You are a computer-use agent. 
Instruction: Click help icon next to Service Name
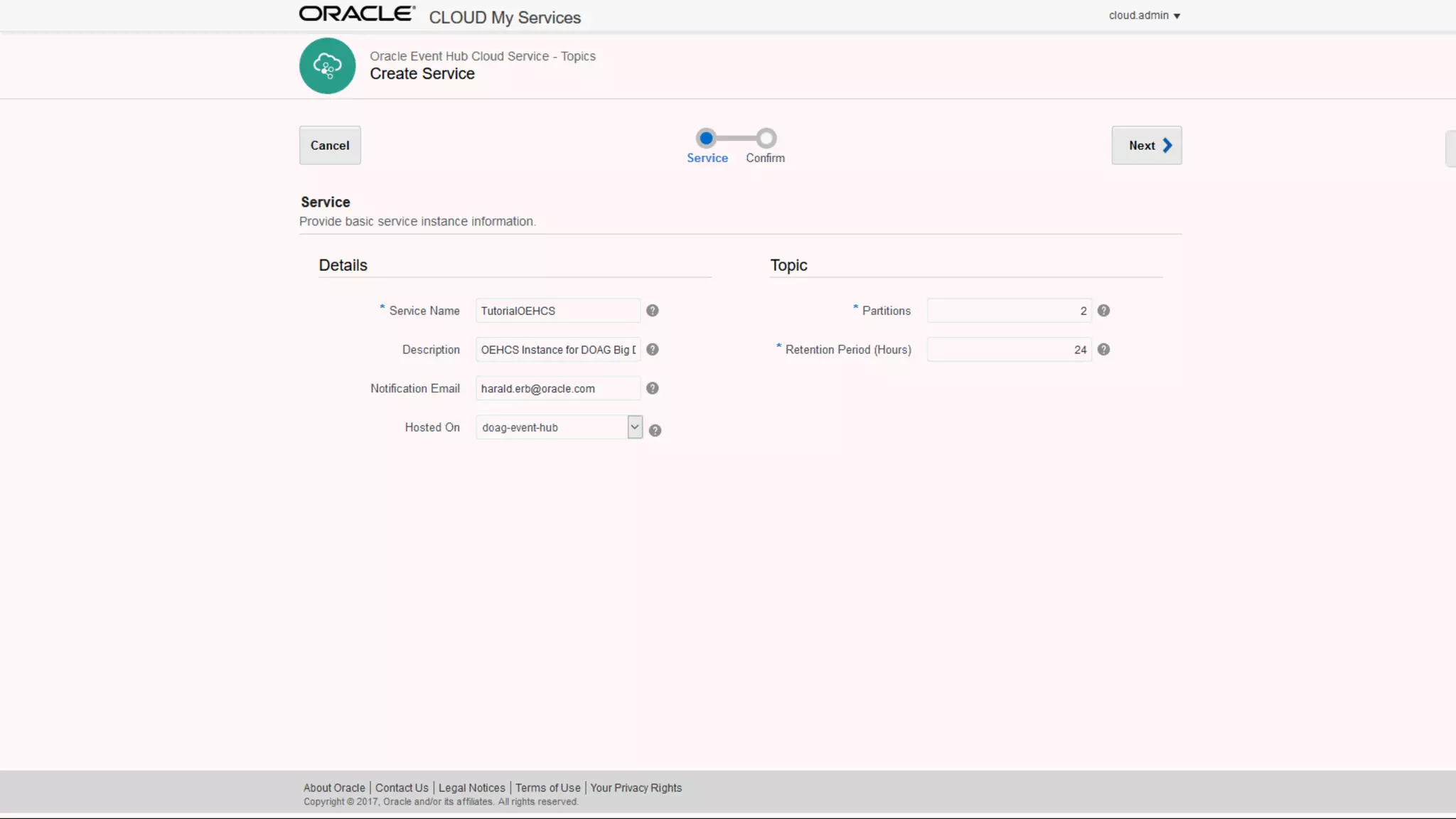(652, 311)
